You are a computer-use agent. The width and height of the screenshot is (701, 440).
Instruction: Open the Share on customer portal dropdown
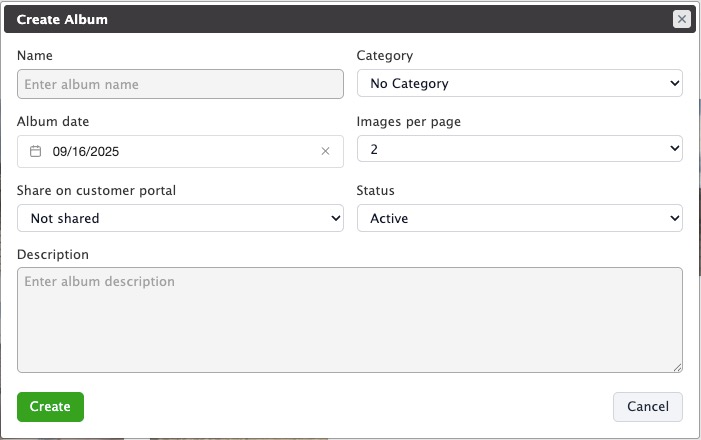pyautogui.click(x=180, y=218)
